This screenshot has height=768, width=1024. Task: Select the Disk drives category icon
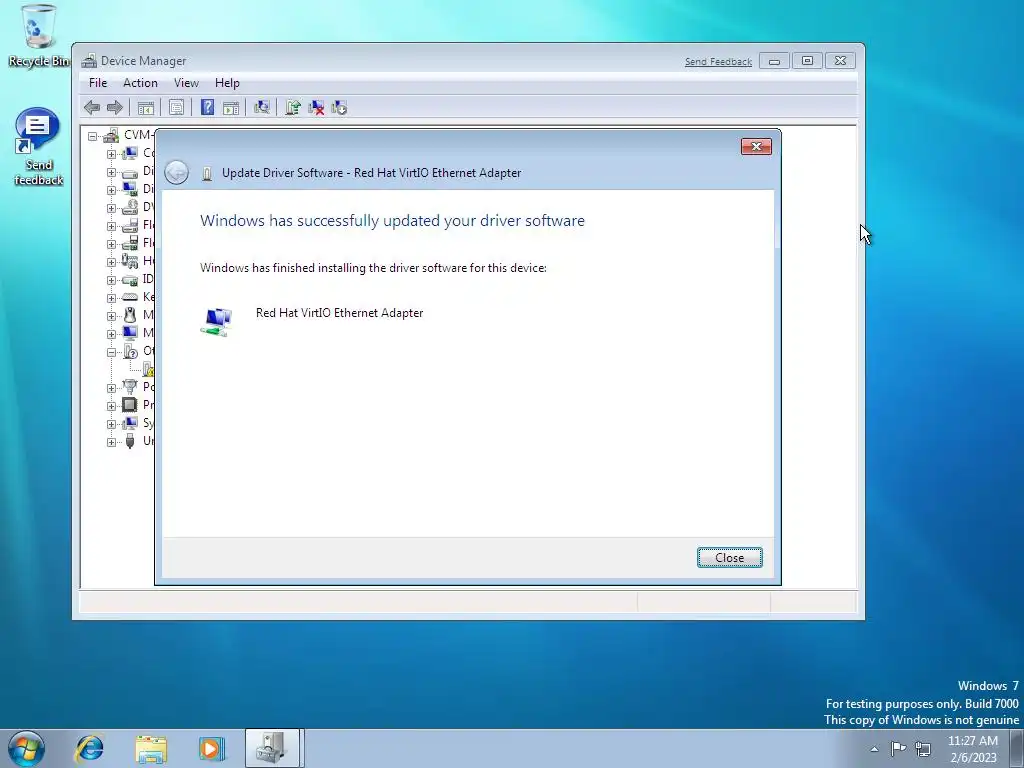[130, 172]
